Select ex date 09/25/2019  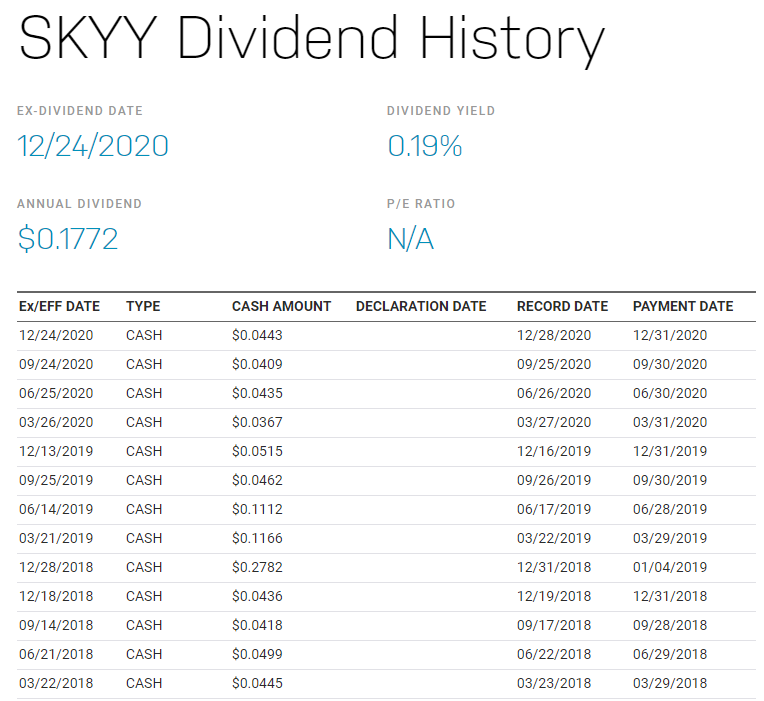point(56,480)
